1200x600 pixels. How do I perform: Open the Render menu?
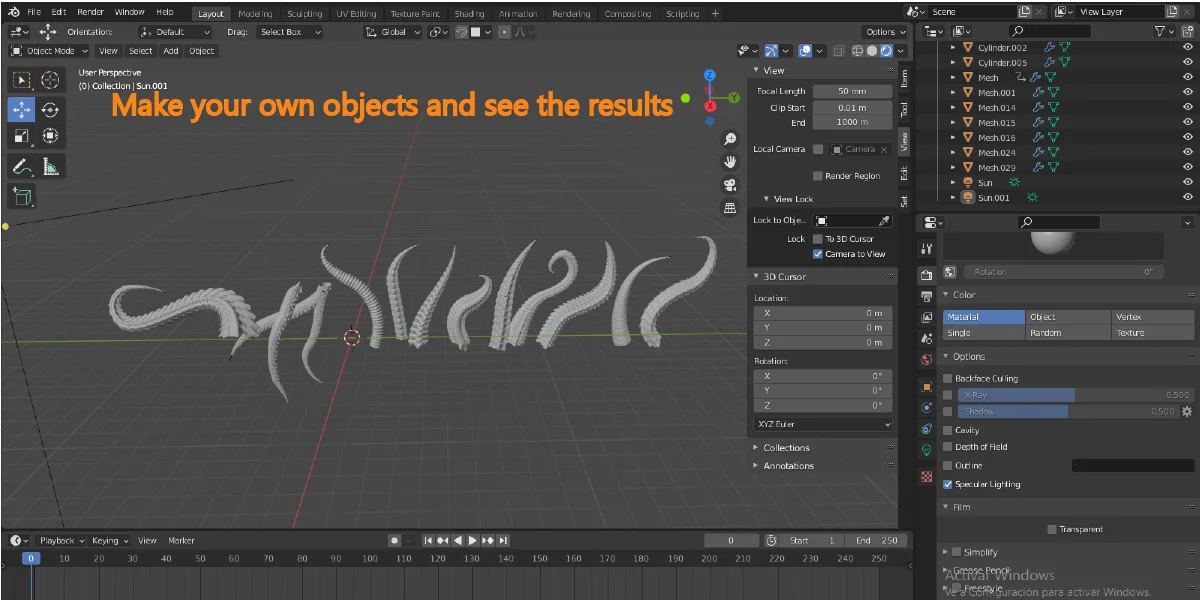pos(90,12)
